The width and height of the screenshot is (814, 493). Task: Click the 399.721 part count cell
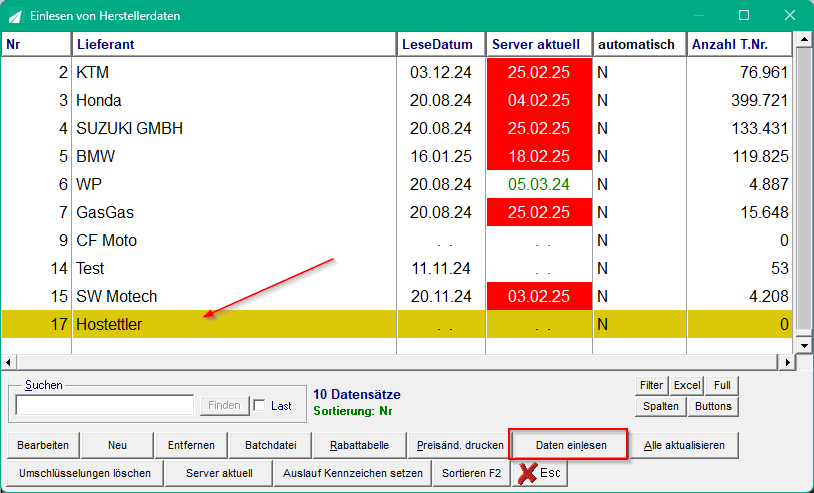pyautogui.click(x=739, y=100)
